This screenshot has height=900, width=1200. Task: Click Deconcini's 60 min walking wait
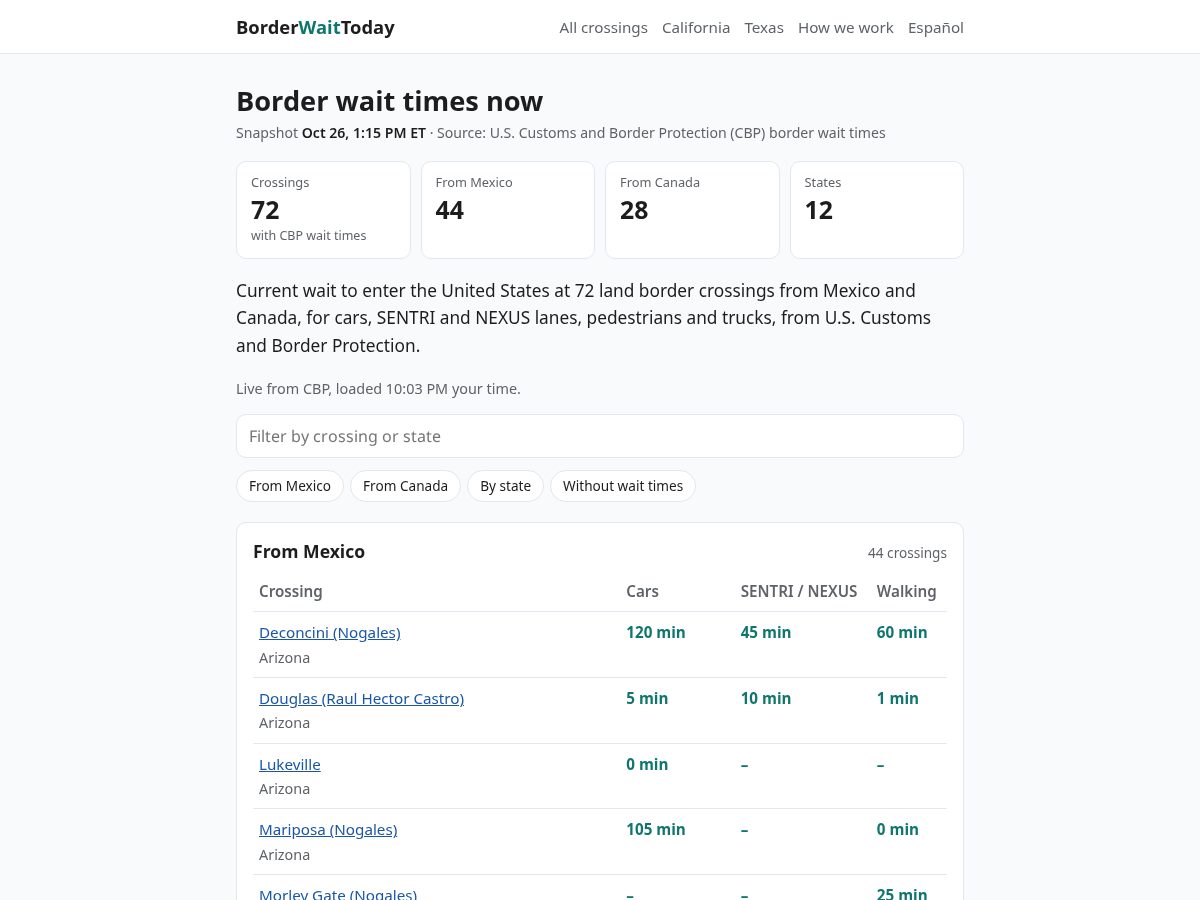click(902, 633)
